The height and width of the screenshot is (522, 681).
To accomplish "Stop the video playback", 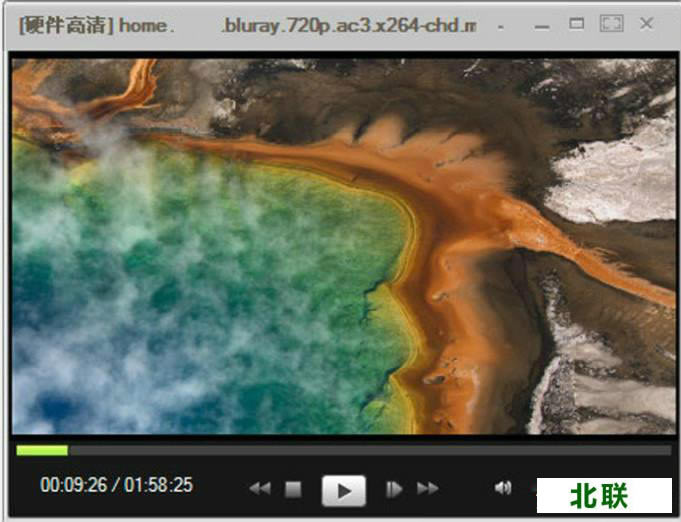I will point(293,489).
